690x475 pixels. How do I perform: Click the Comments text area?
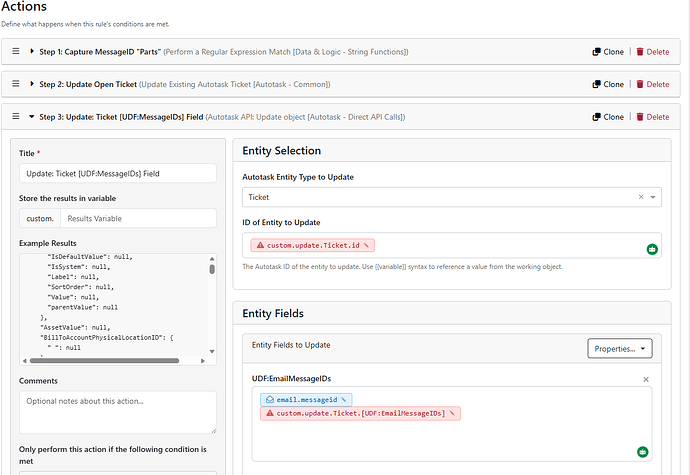click(x=117, y=411)
